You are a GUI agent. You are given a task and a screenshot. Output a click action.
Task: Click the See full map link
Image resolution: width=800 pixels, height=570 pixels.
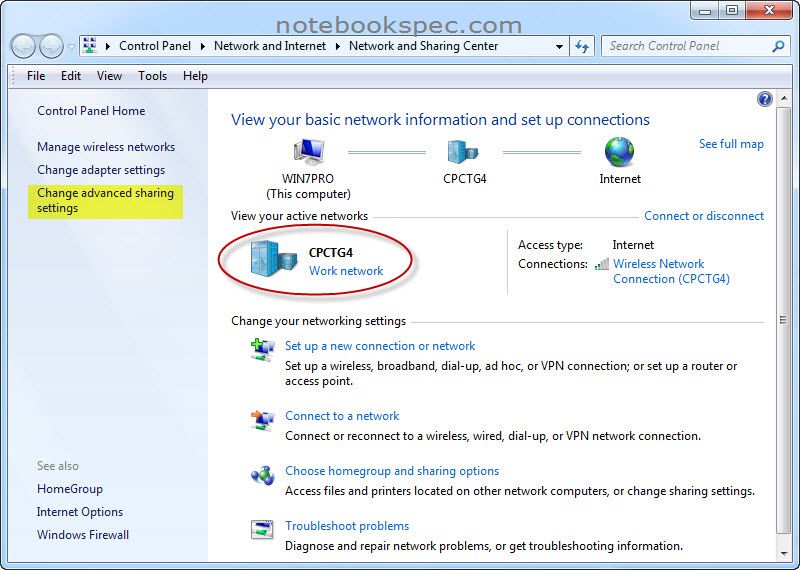click(x=731, y=144)
